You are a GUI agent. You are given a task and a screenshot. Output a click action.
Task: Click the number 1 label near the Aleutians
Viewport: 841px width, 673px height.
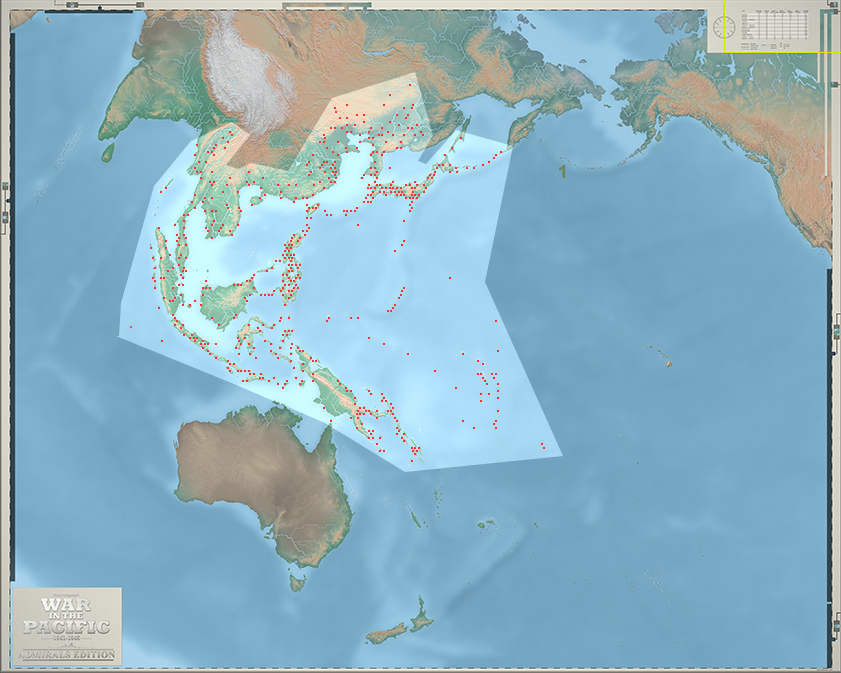click(x=563, y=172)
